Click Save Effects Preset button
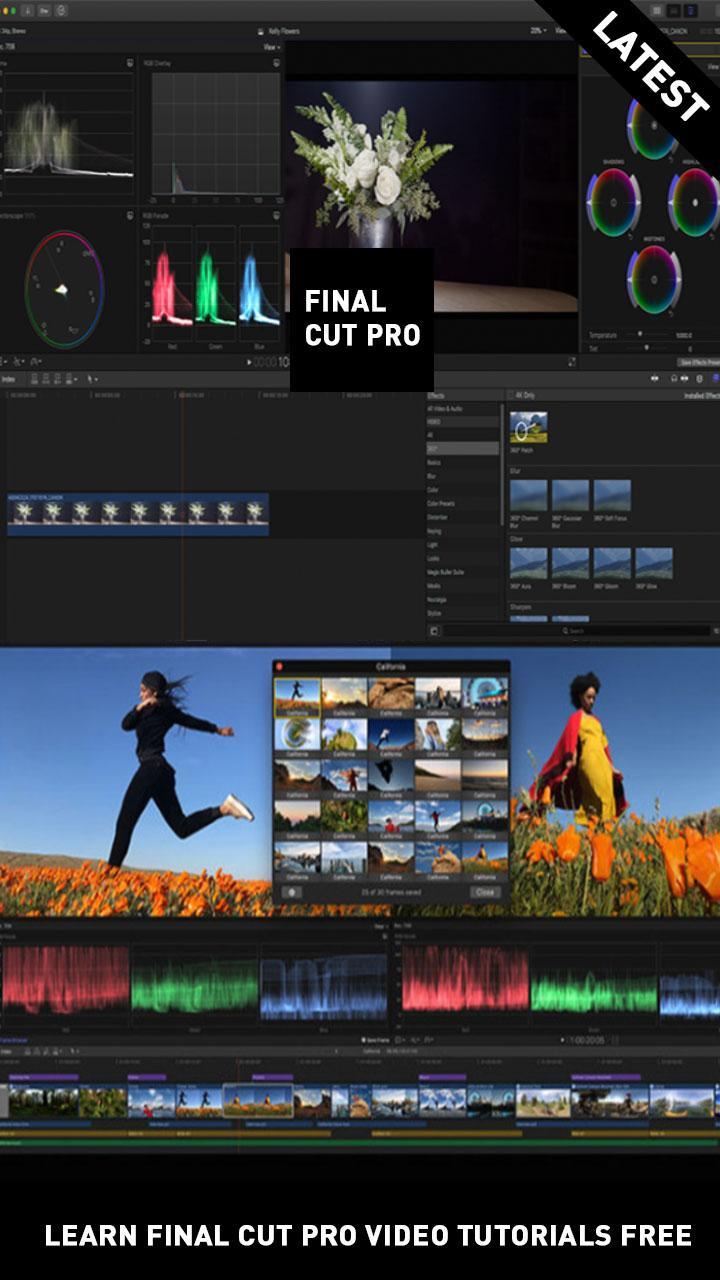720x1280 pixels. click(x=698, y=362)
